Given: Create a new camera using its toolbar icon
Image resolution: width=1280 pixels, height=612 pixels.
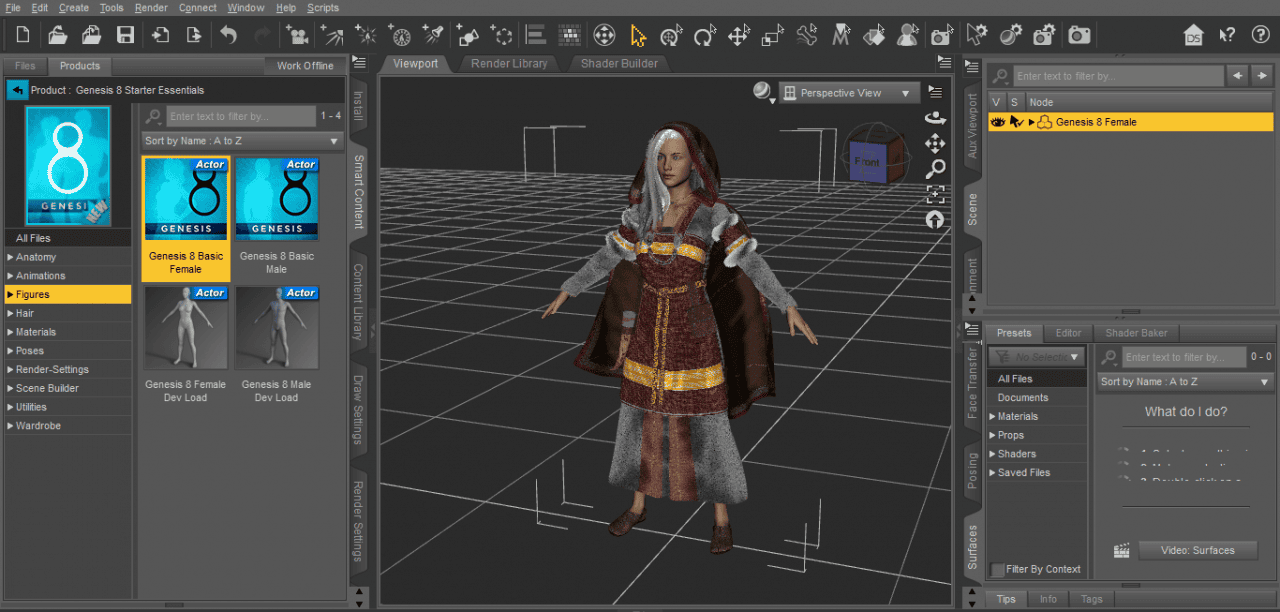Looking at the screenshot, I should coord(296,34).
